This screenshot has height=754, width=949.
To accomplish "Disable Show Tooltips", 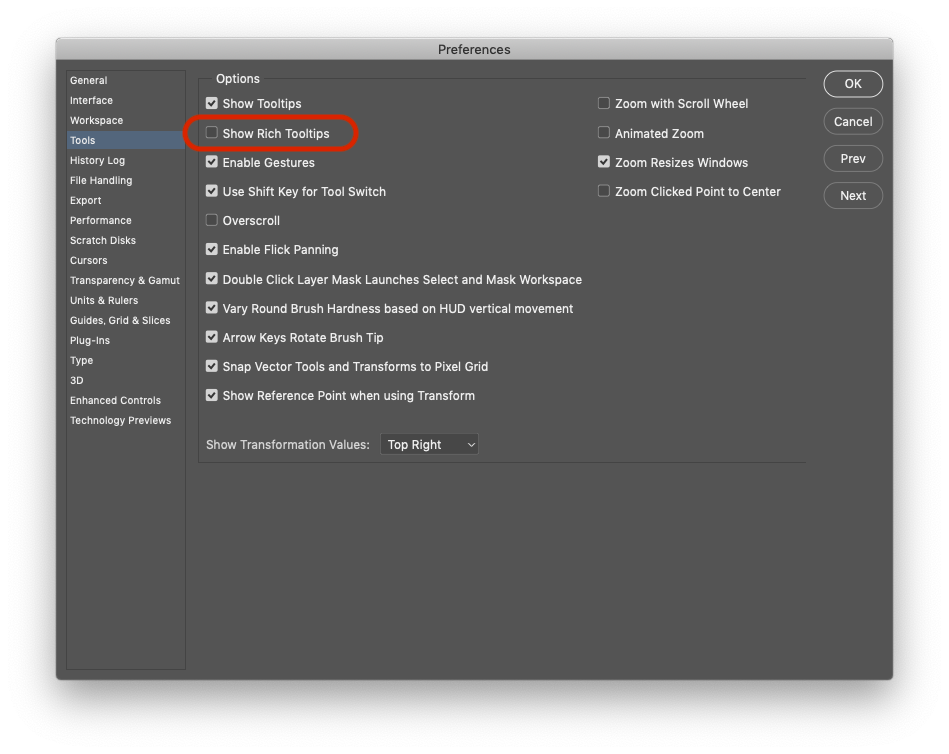I will point(211,103).
